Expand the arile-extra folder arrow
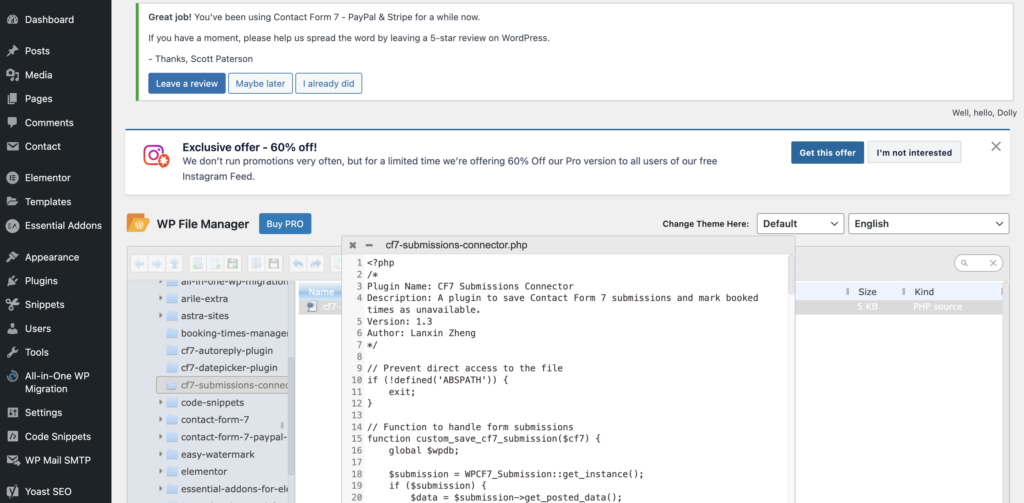 click(161, 299)
